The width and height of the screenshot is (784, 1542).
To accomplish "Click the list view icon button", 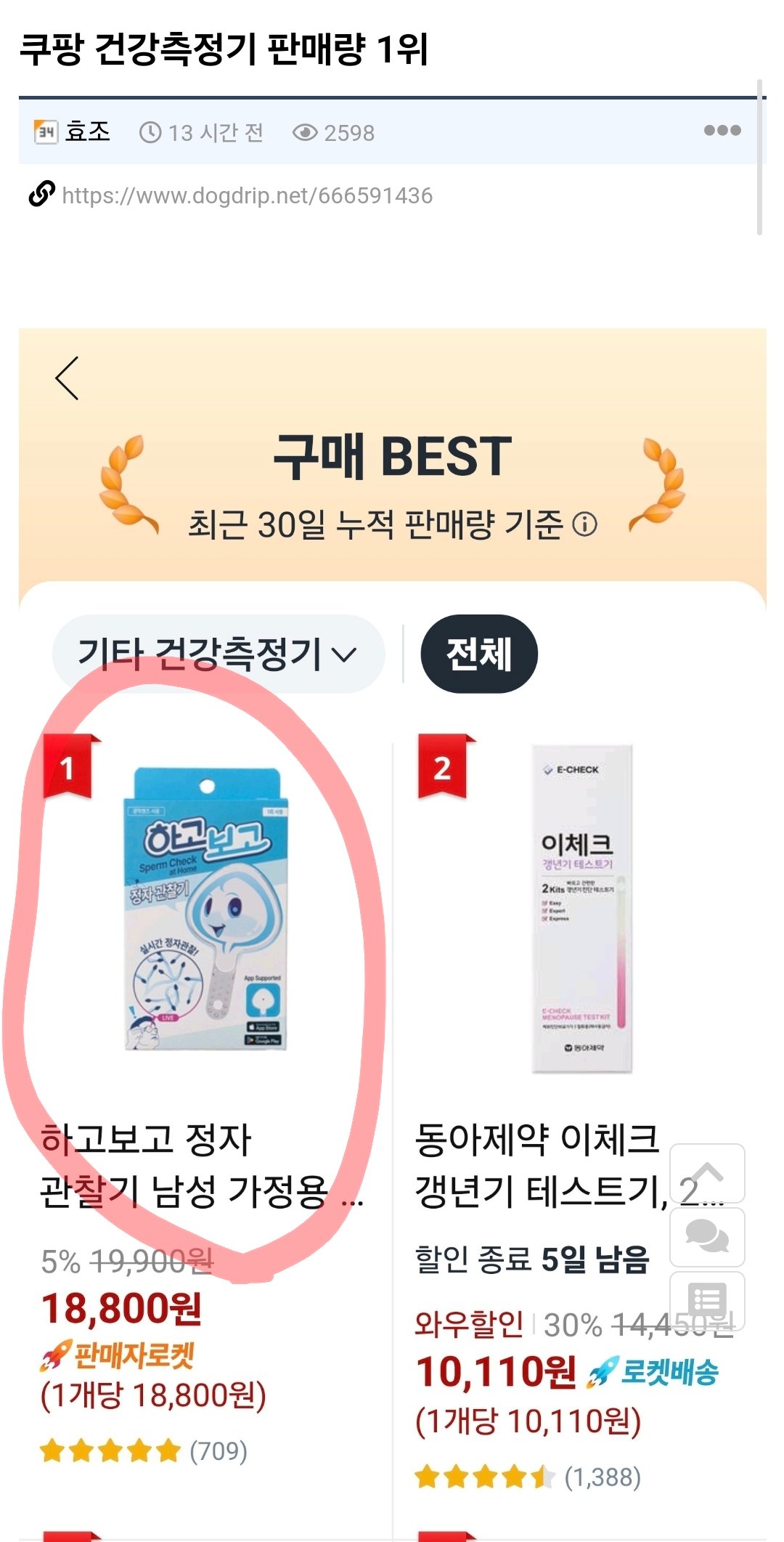I will pos(707,1300).
